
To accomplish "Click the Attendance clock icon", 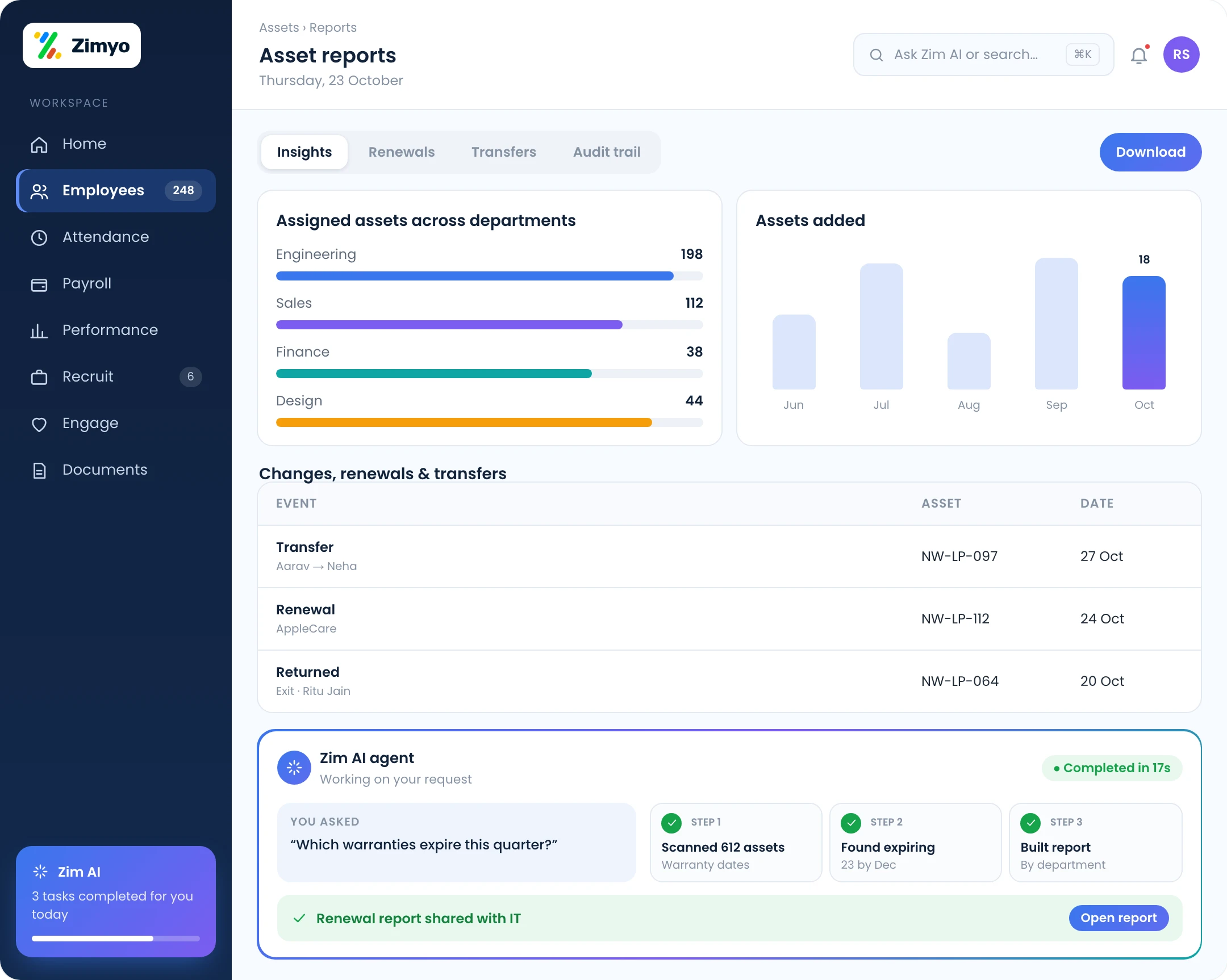I will click(39, 238).
